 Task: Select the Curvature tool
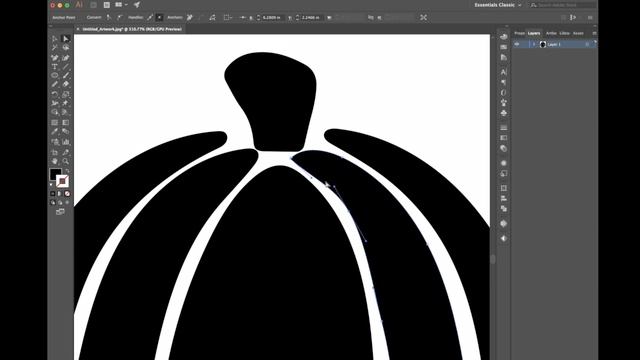pos(66,58)
